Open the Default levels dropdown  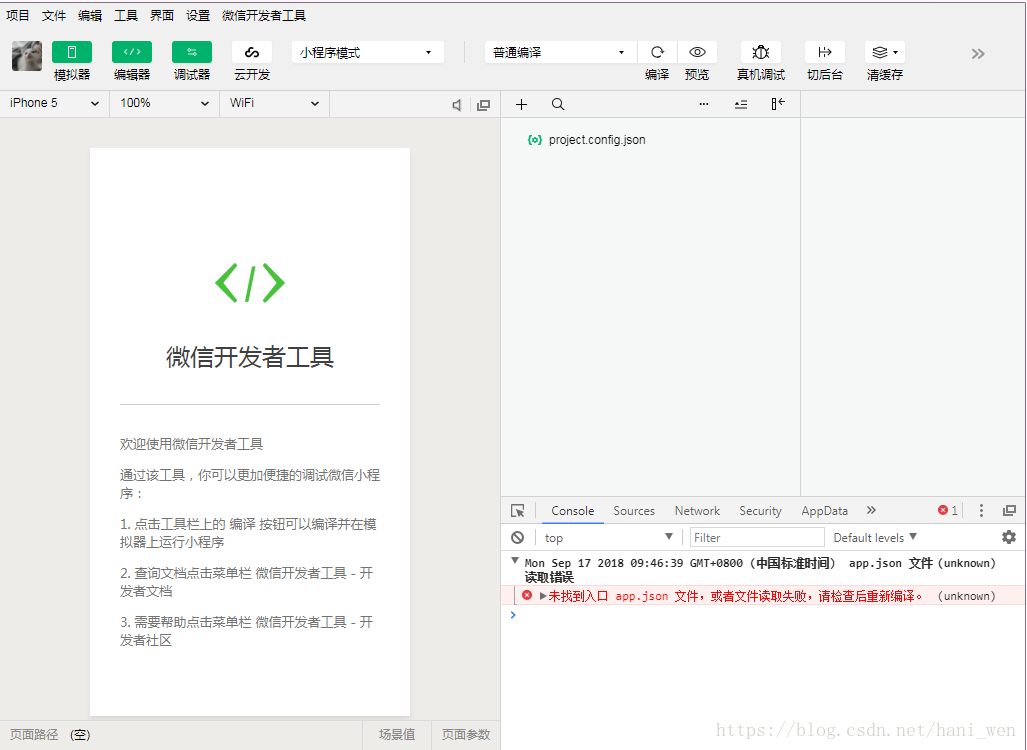pos(875,538)
